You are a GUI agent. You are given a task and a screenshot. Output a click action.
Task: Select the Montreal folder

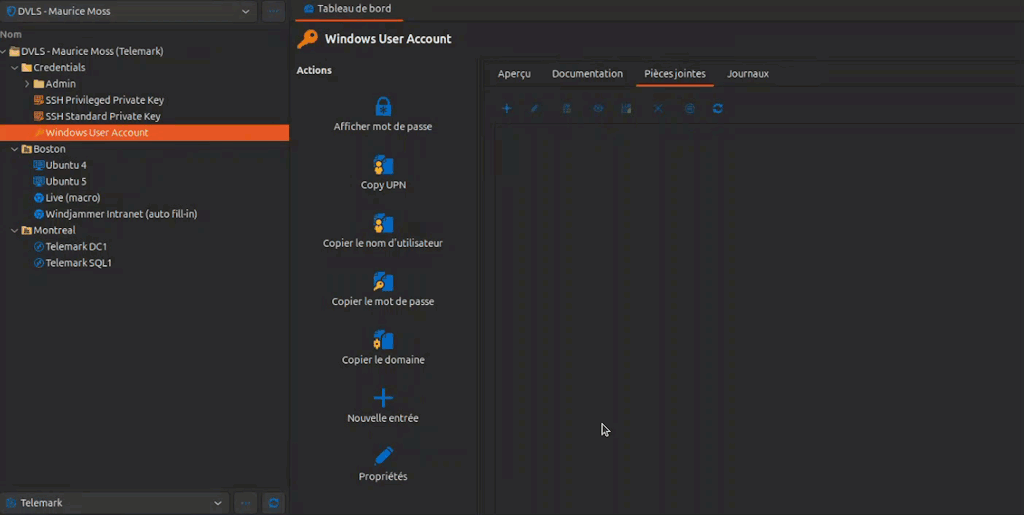click(x=54, y=230)
